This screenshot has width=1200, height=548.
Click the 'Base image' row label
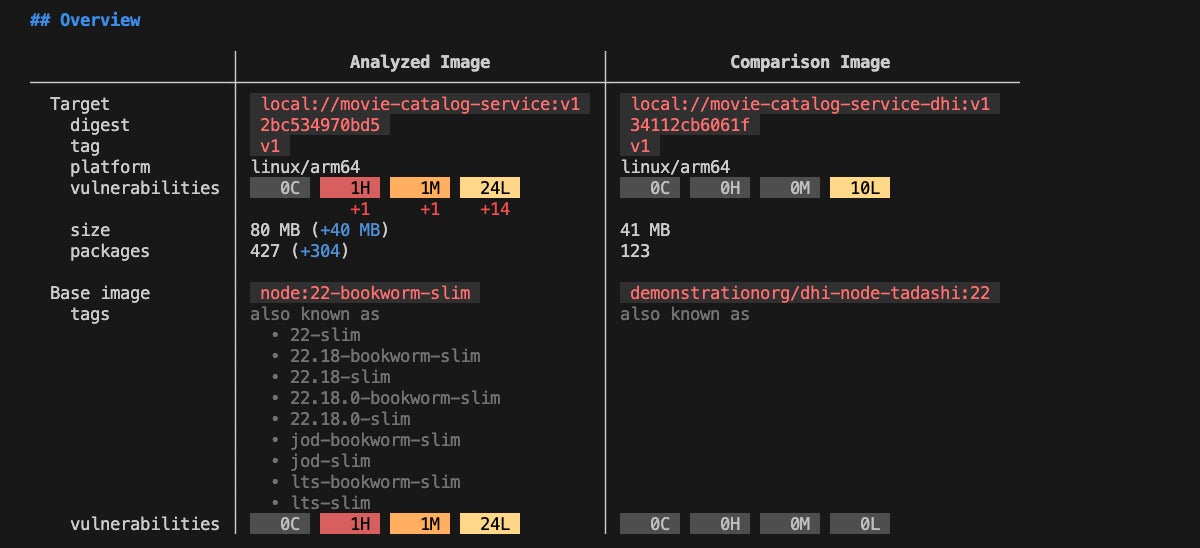click(x=100, y=293)
